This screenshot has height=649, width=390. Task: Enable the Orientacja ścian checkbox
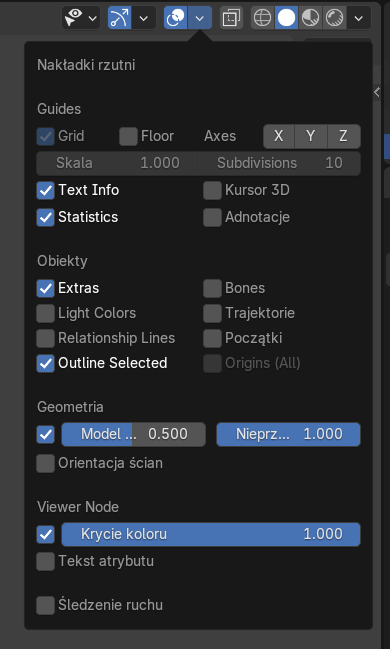[x=46, y=463]
